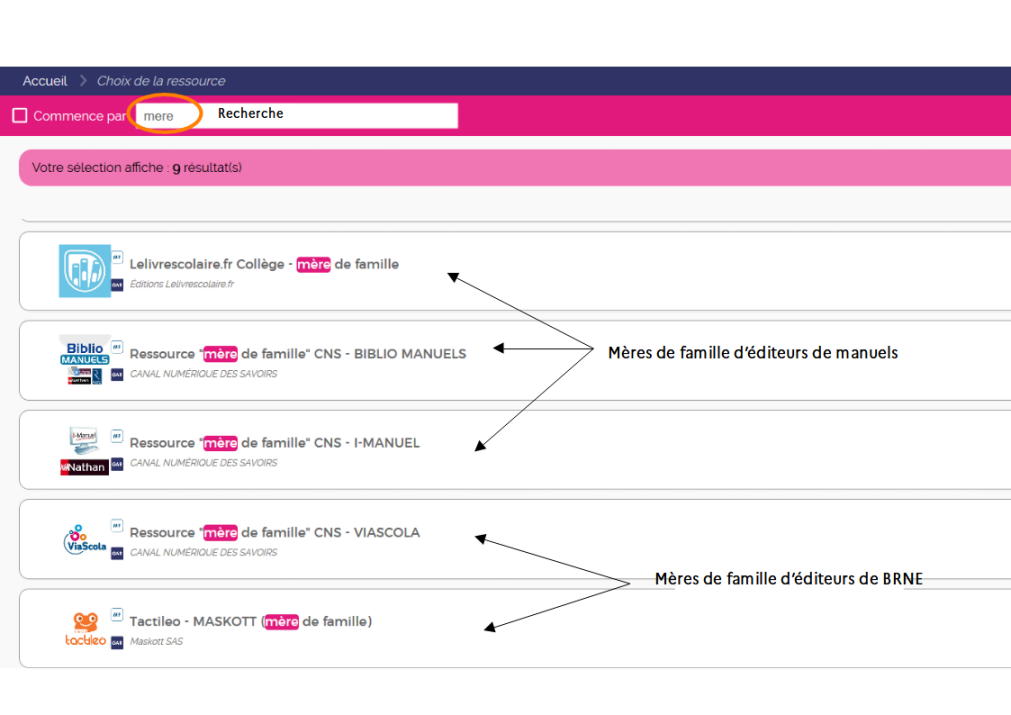Click the ViaScola logo

pyautogui.click(x=84, y=539)
